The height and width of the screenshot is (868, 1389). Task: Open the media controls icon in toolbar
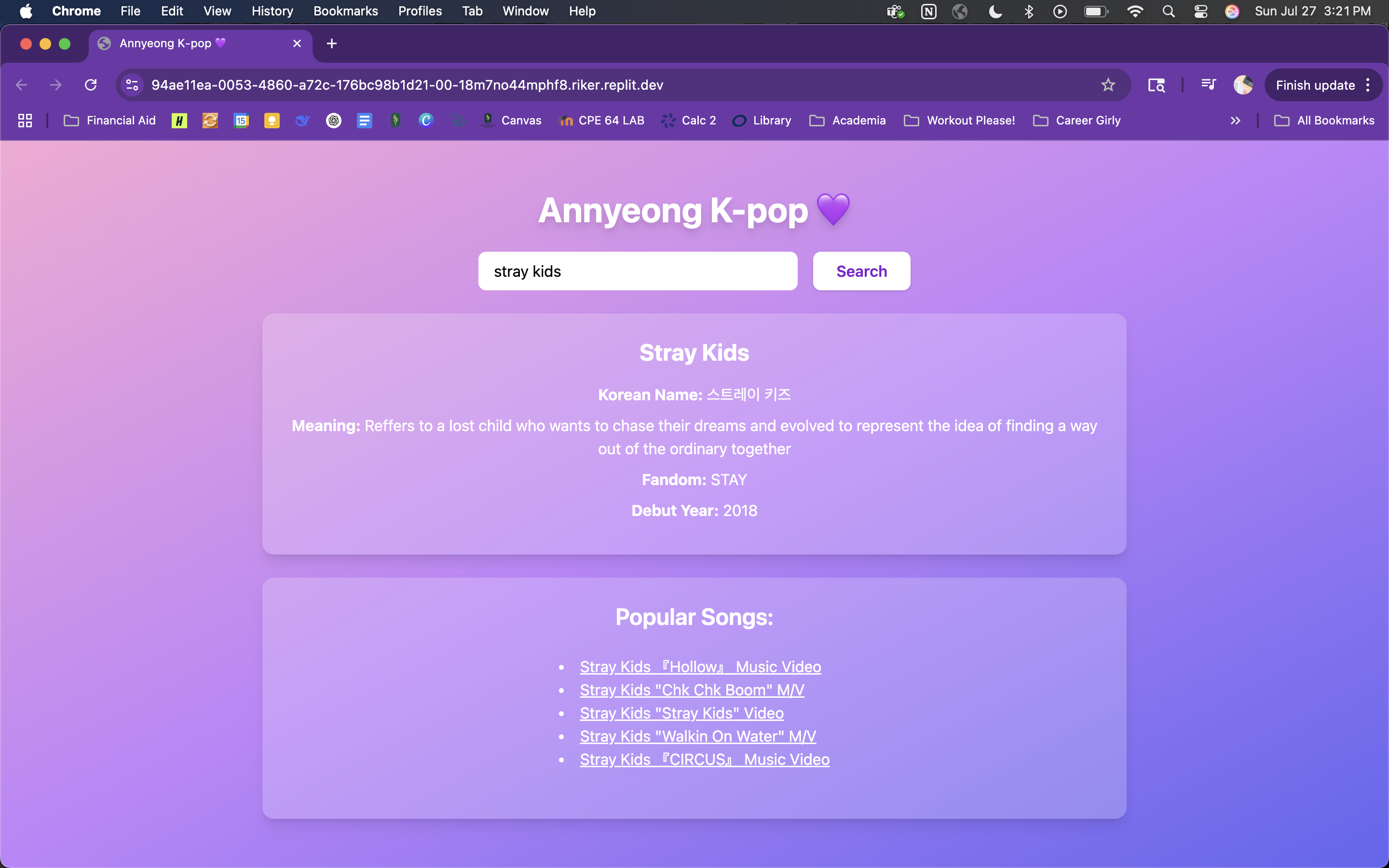tap(1208, 85)
